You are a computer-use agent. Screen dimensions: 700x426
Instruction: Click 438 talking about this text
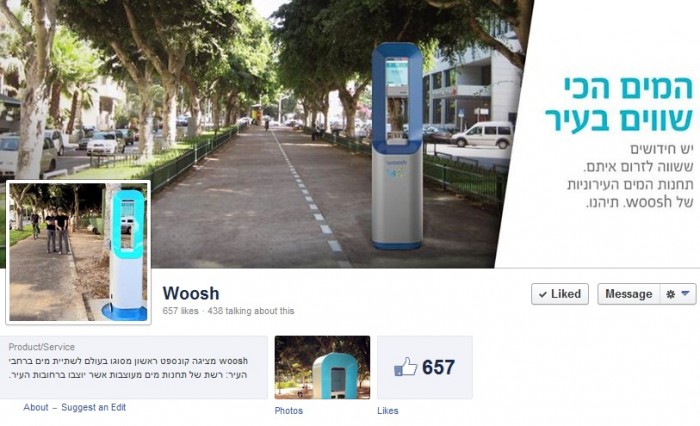click(x=251, y=311)
